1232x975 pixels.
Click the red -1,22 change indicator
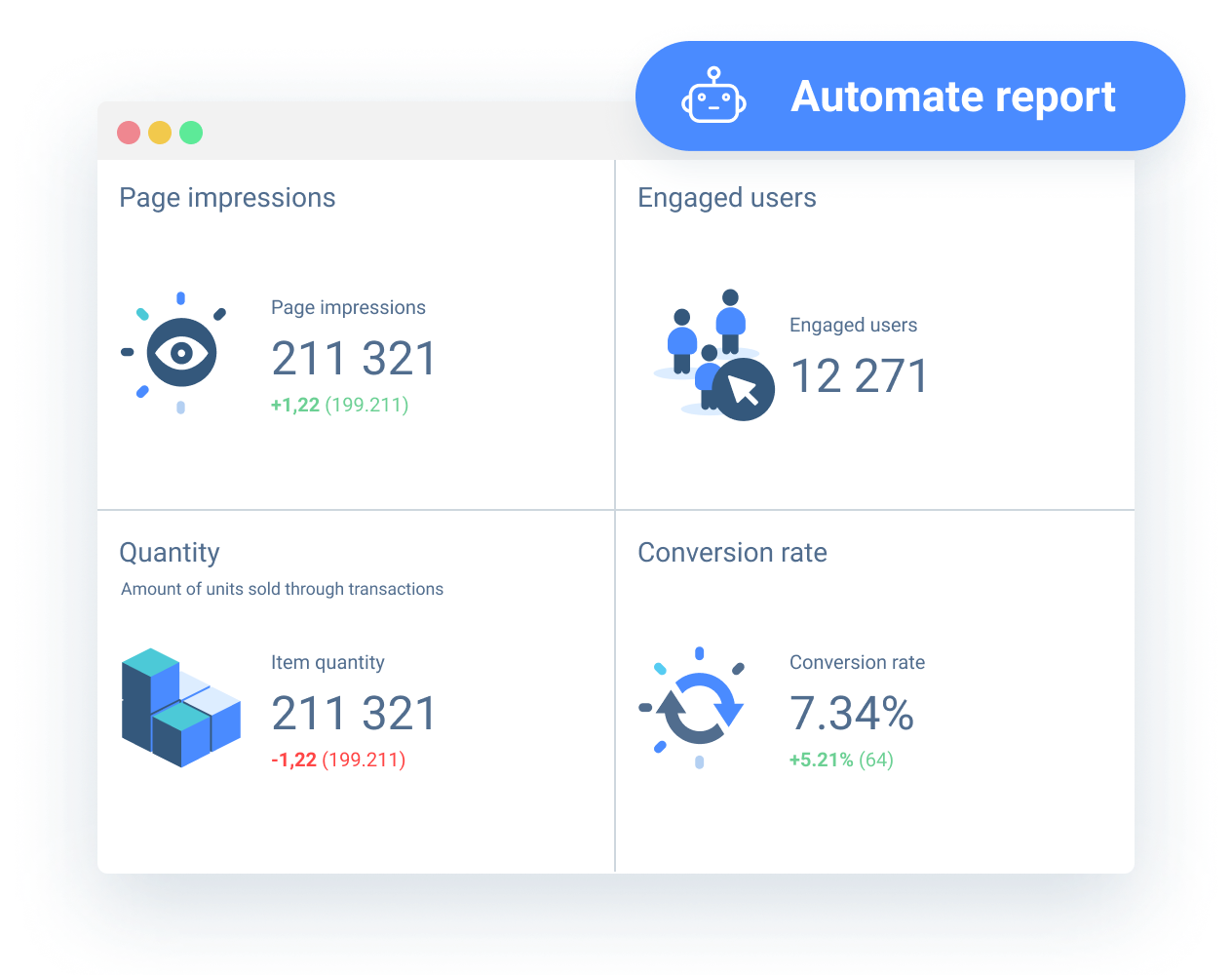[x=295, y=759]
